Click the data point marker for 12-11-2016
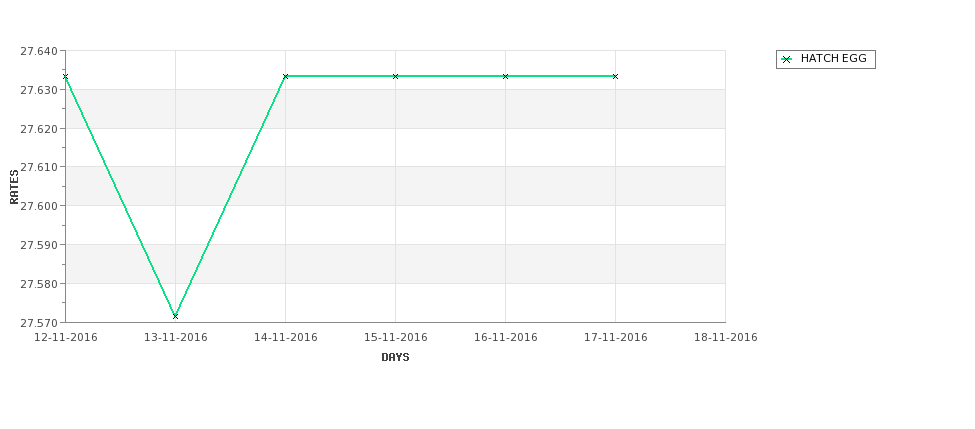The height and width of the screenshot is (429, 975). [65, 76]
